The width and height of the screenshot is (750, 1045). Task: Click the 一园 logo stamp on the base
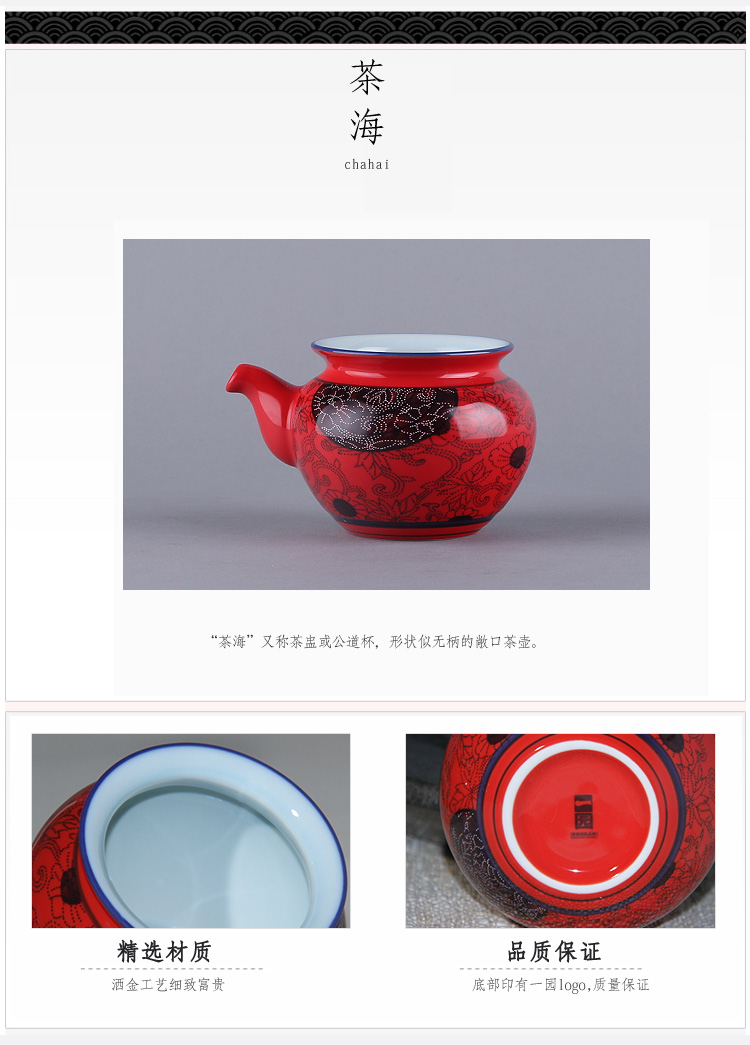[x=583, y=816]
